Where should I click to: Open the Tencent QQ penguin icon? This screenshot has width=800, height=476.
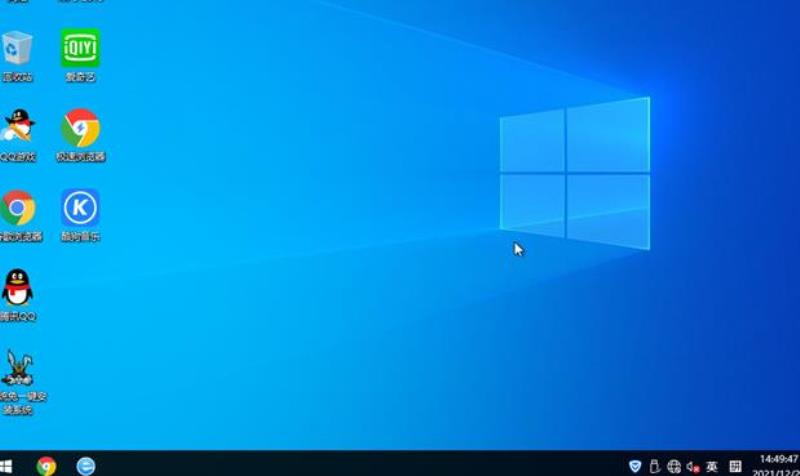(x=18, y=295)
